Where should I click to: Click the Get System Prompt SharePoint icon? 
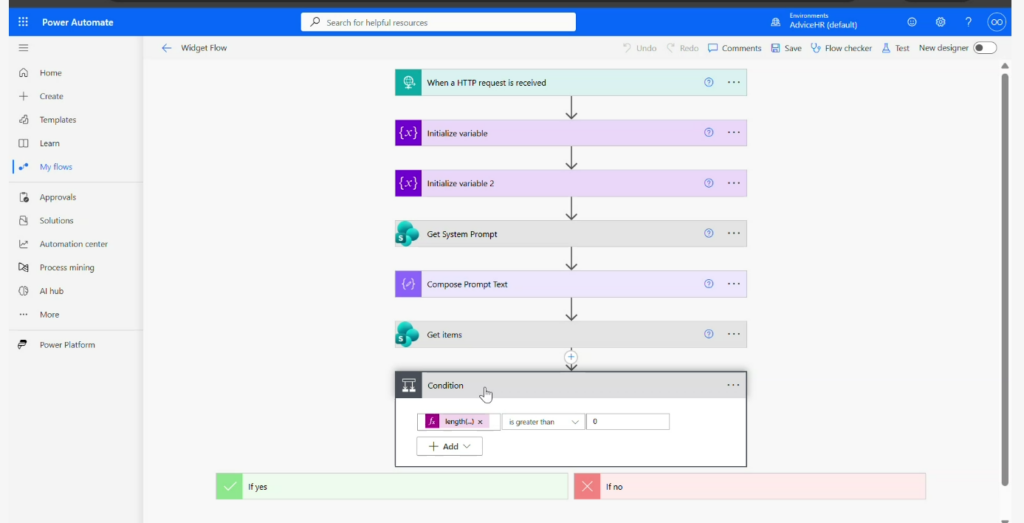click(x=408, y=234)
